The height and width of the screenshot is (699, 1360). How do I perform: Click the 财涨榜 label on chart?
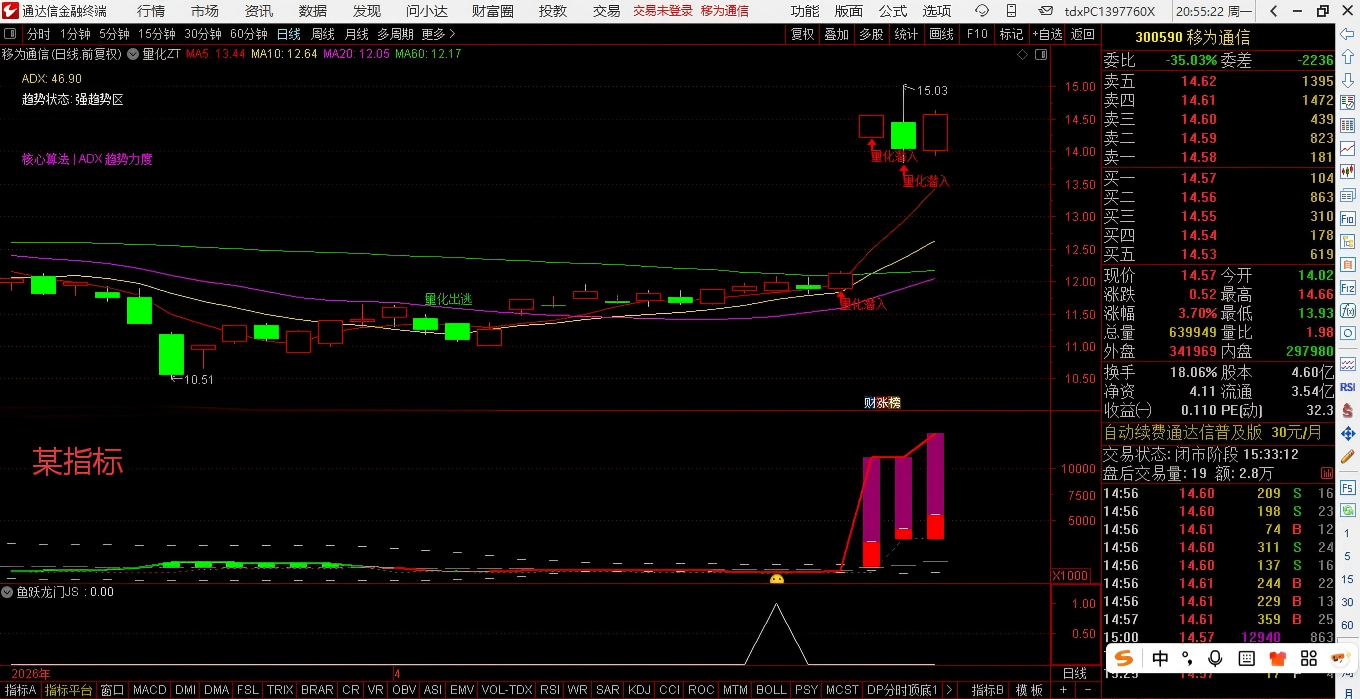882,402
